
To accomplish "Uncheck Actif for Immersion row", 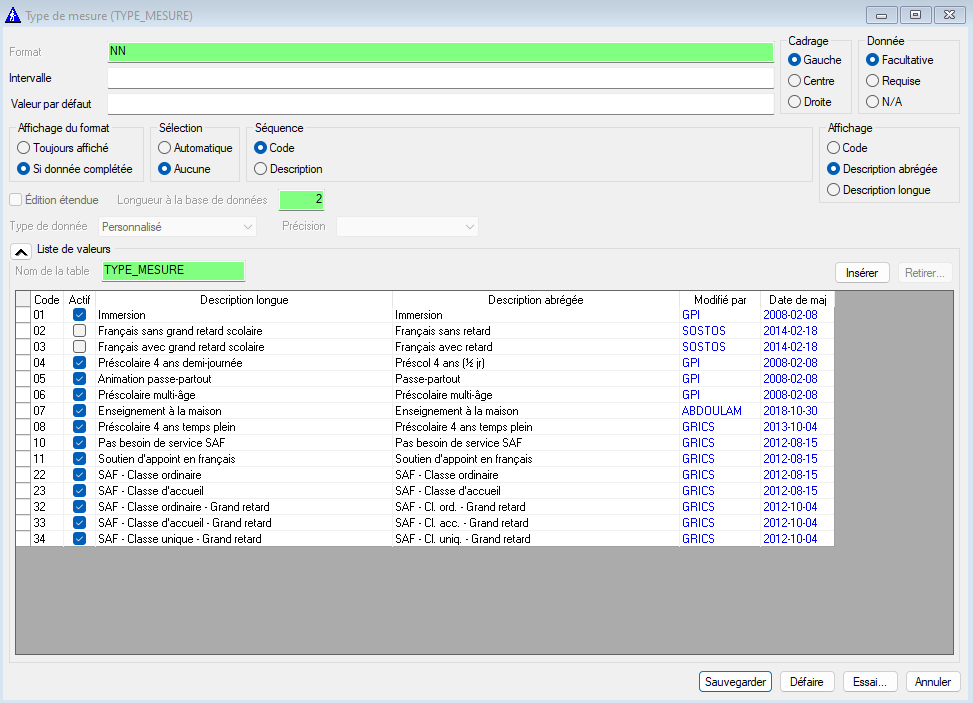I will point(79,315).
